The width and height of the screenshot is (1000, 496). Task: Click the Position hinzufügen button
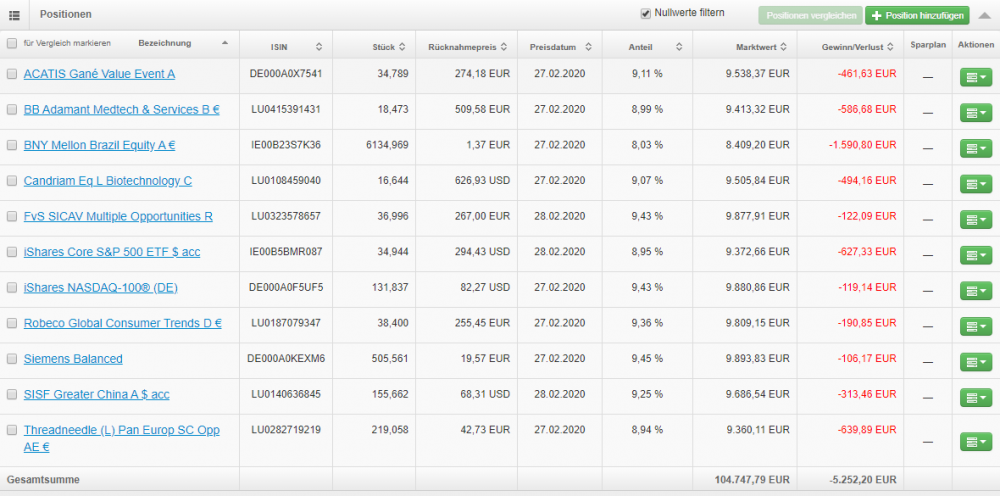tap(916, 15)
